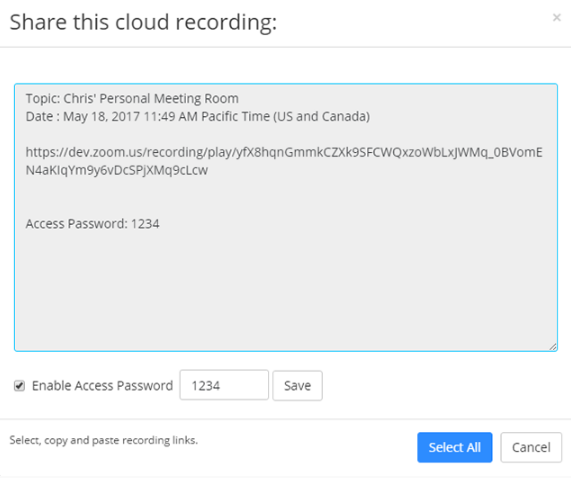Click Access Password line inside the text box

click(x=92, y=224)
